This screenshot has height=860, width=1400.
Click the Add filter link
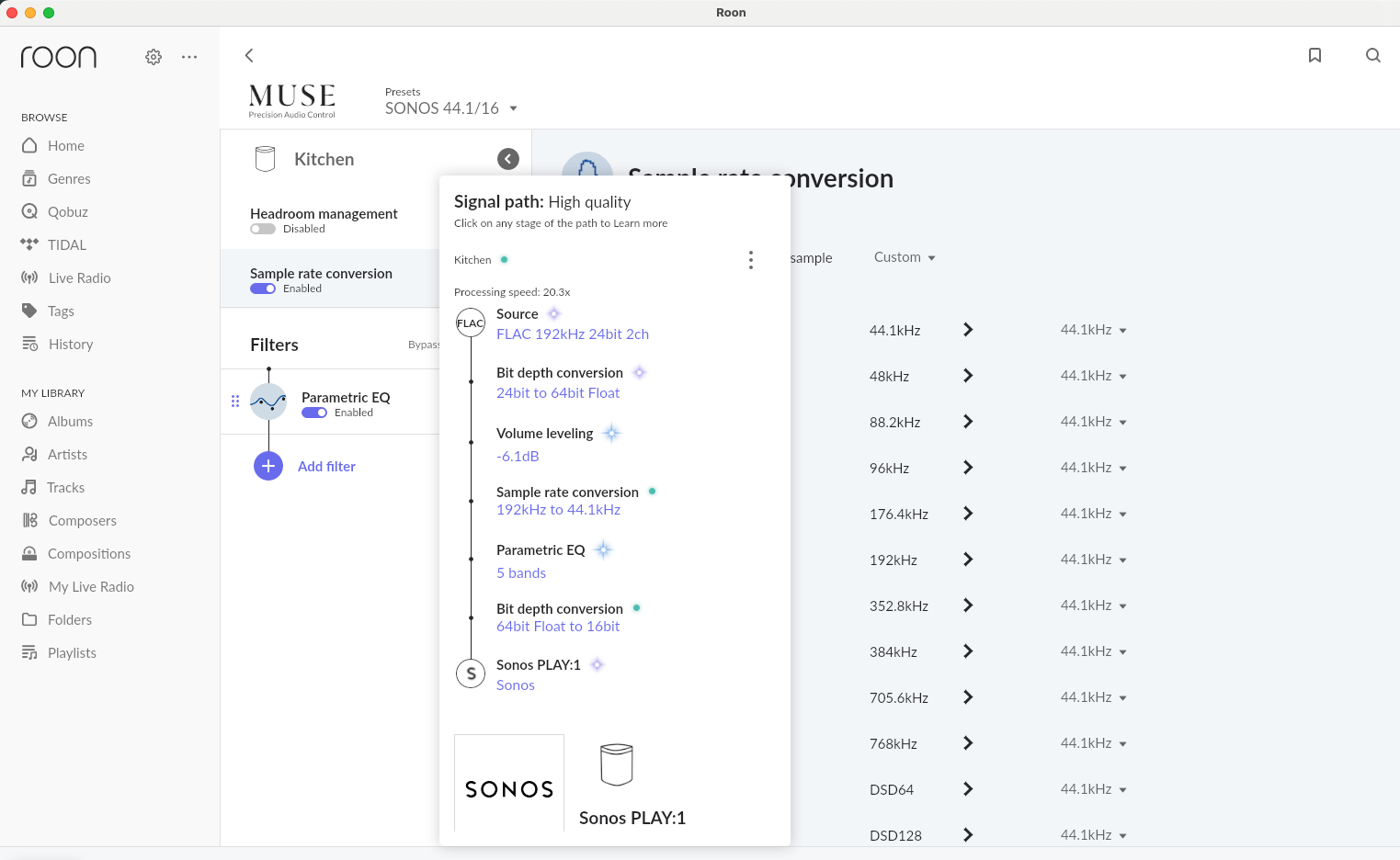(326, 467)
